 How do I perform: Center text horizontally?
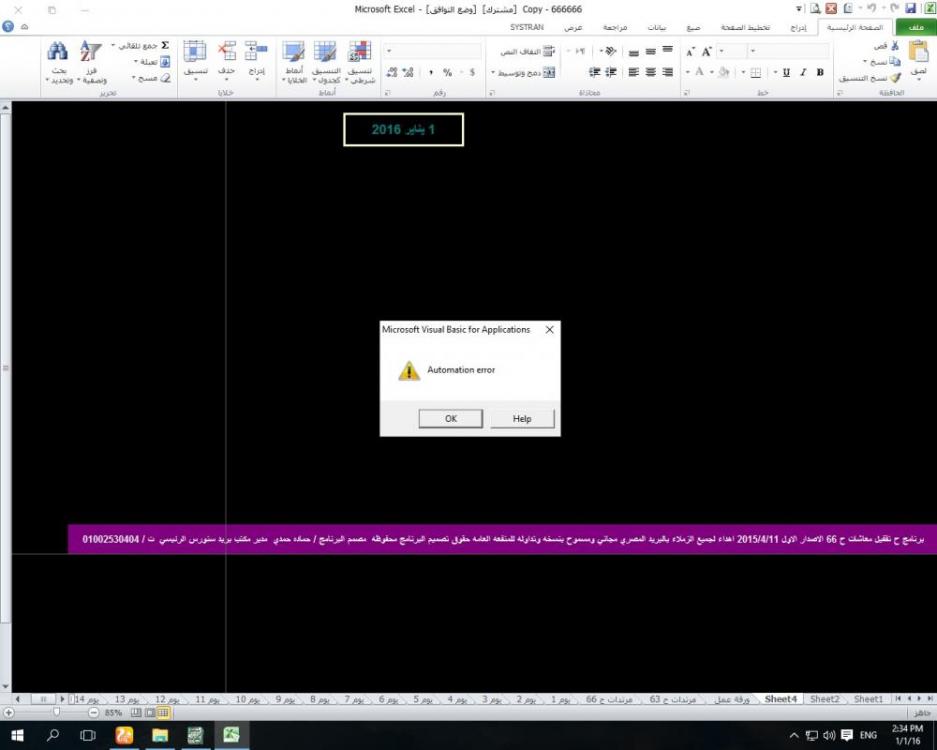651,72
